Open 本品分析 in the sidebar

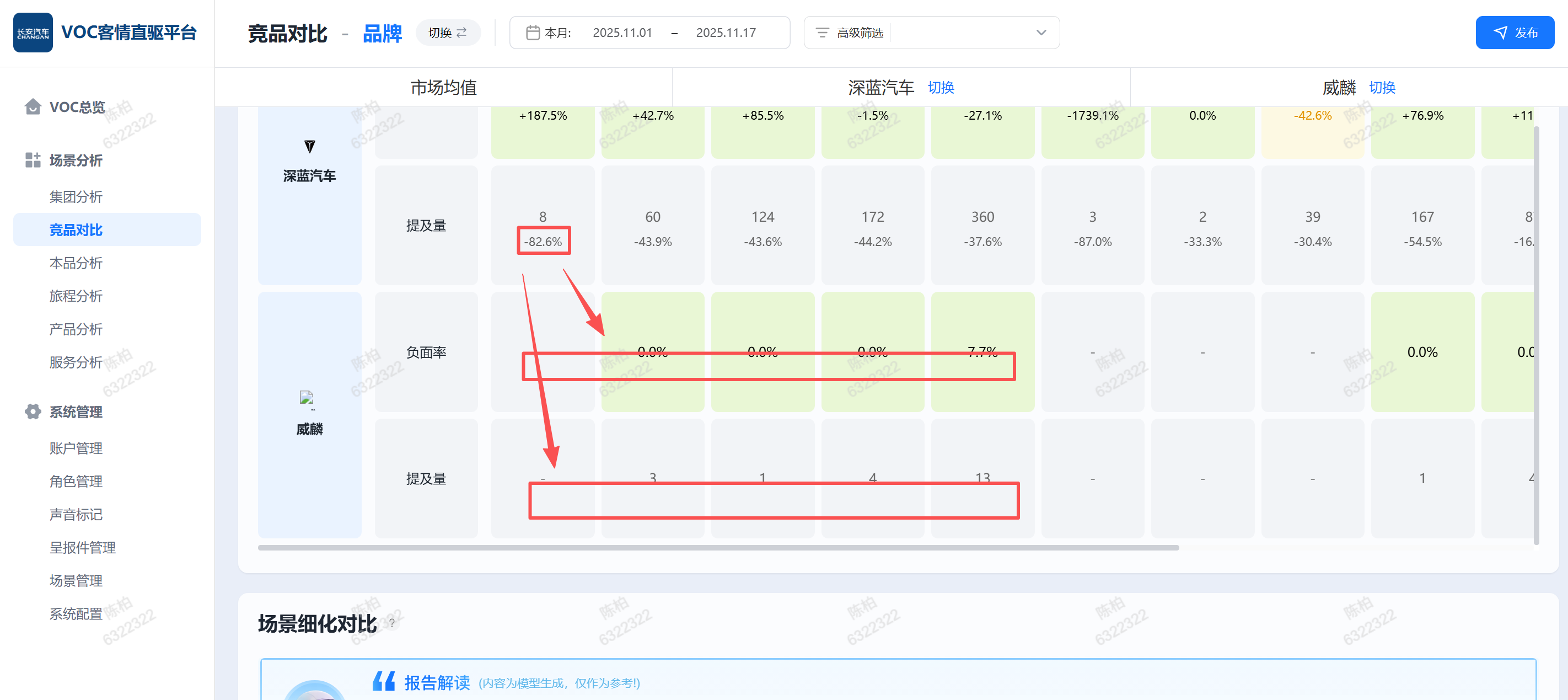(x=76, y=263)
